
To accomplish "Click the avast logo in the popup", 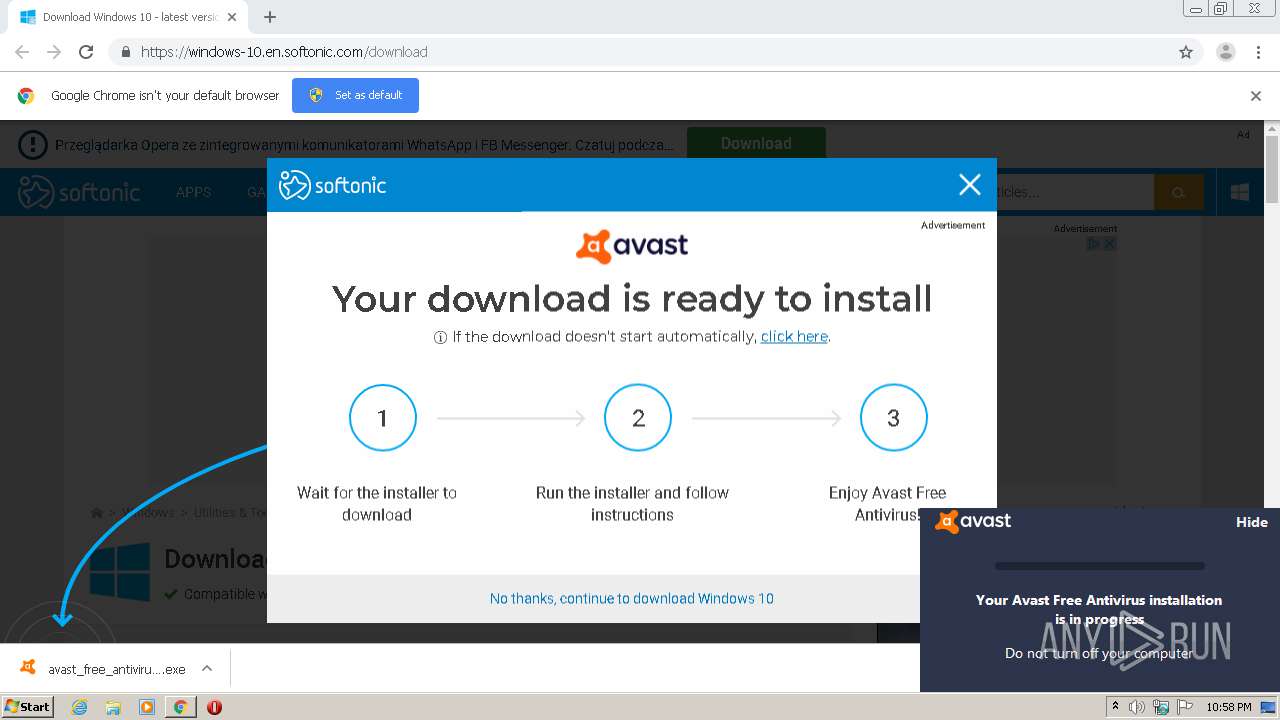I will coord(632,245).
